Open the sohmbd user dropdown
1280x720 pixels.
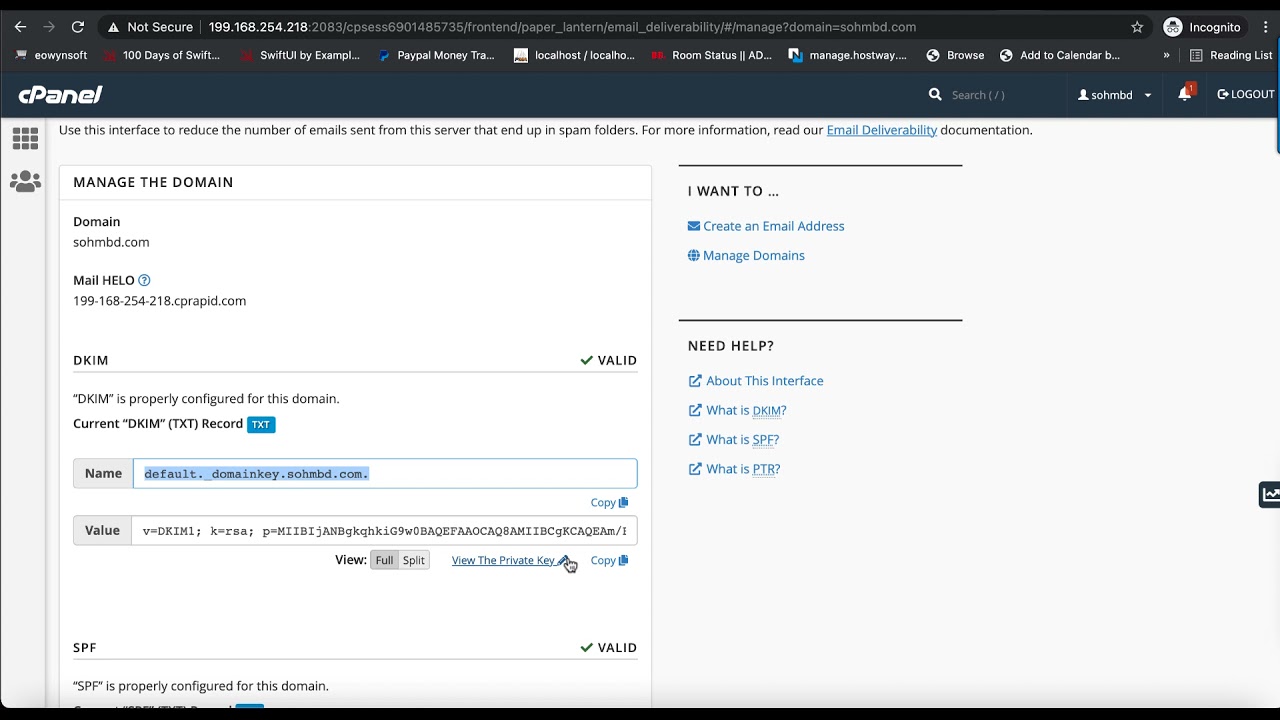pos(1115,95)
